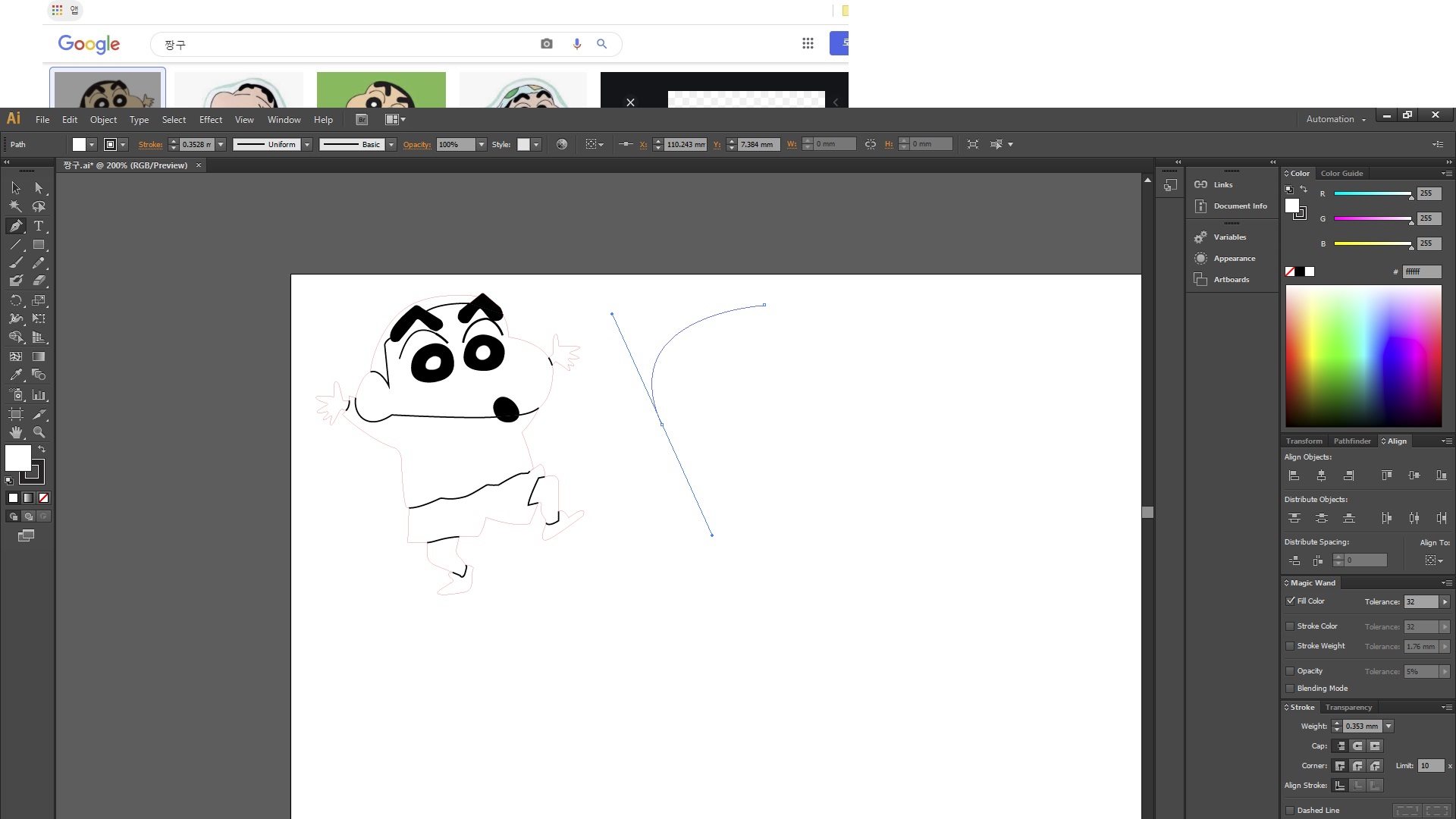
Task: Open the fill color dropdown in control bar
Action: 92,144
